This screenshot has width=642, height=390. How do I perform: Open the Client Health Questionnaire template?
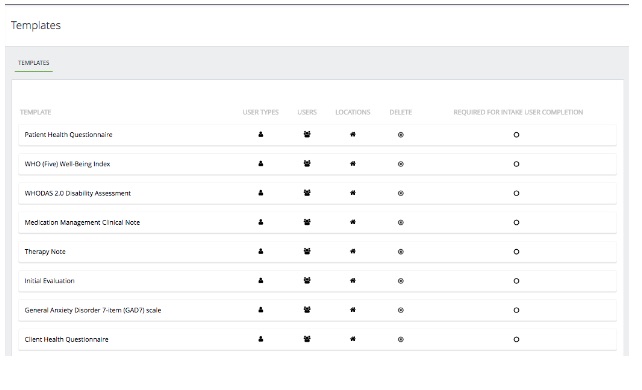pos(66,339)
